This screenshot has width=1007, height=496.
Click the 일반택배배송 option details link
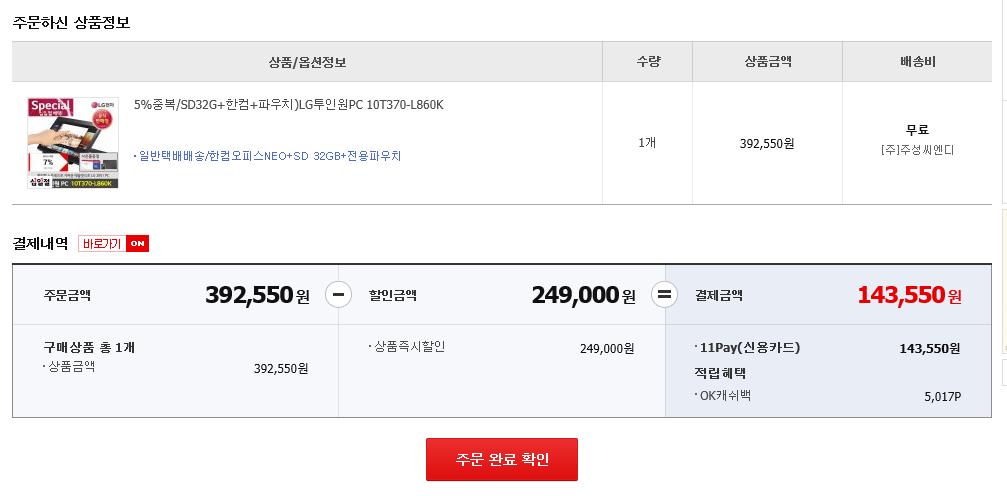pyautogui.click(x=269, y=156)
